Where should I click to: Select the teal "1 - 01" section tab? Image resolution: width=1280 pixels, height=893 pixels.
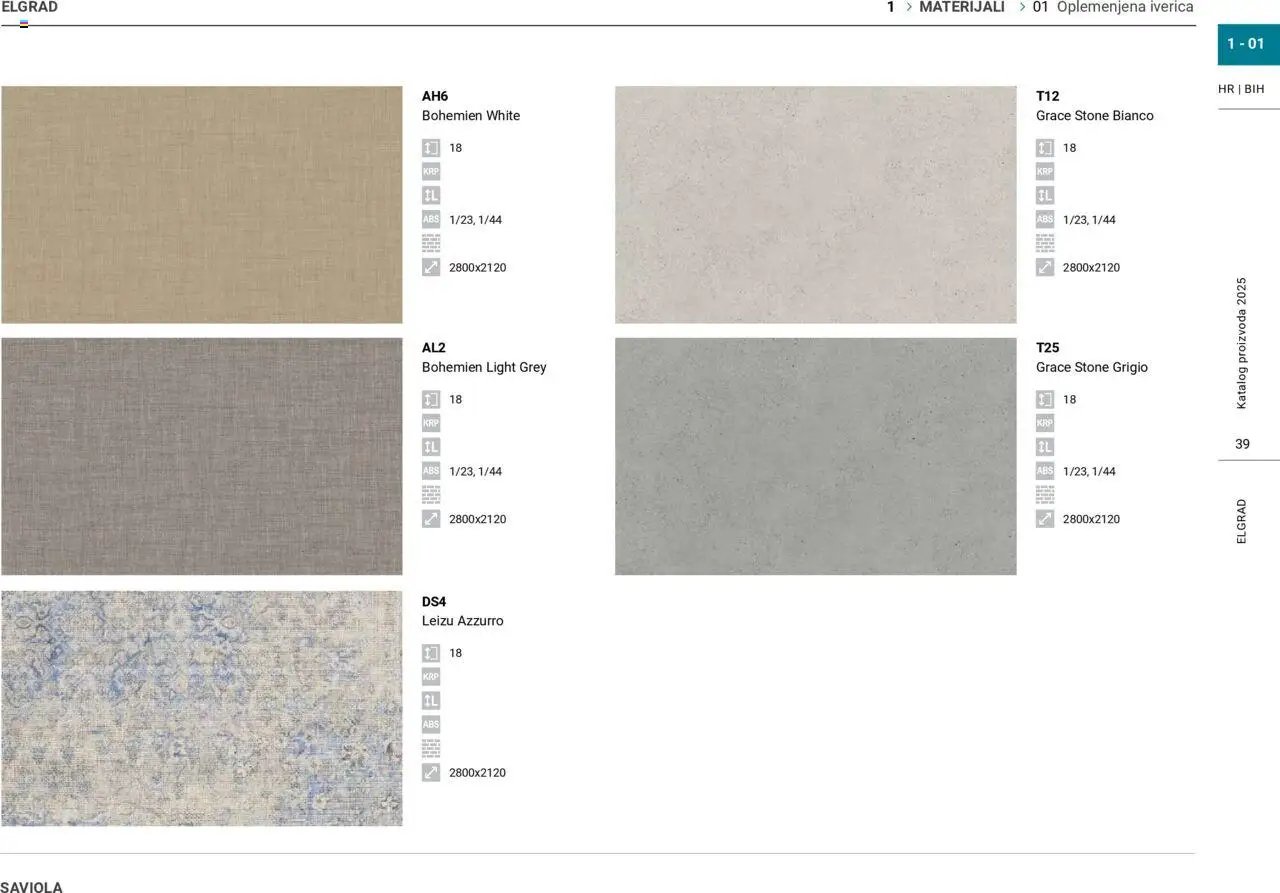1247,44
